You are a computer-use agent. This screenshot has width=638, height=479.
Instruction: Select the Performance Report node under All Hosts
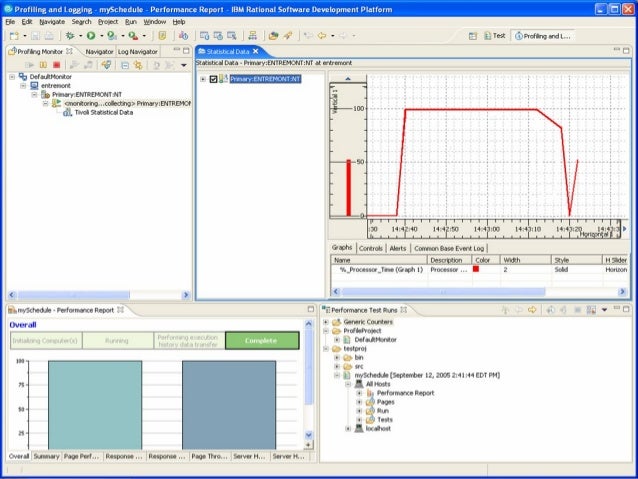(x=405, y=393)
